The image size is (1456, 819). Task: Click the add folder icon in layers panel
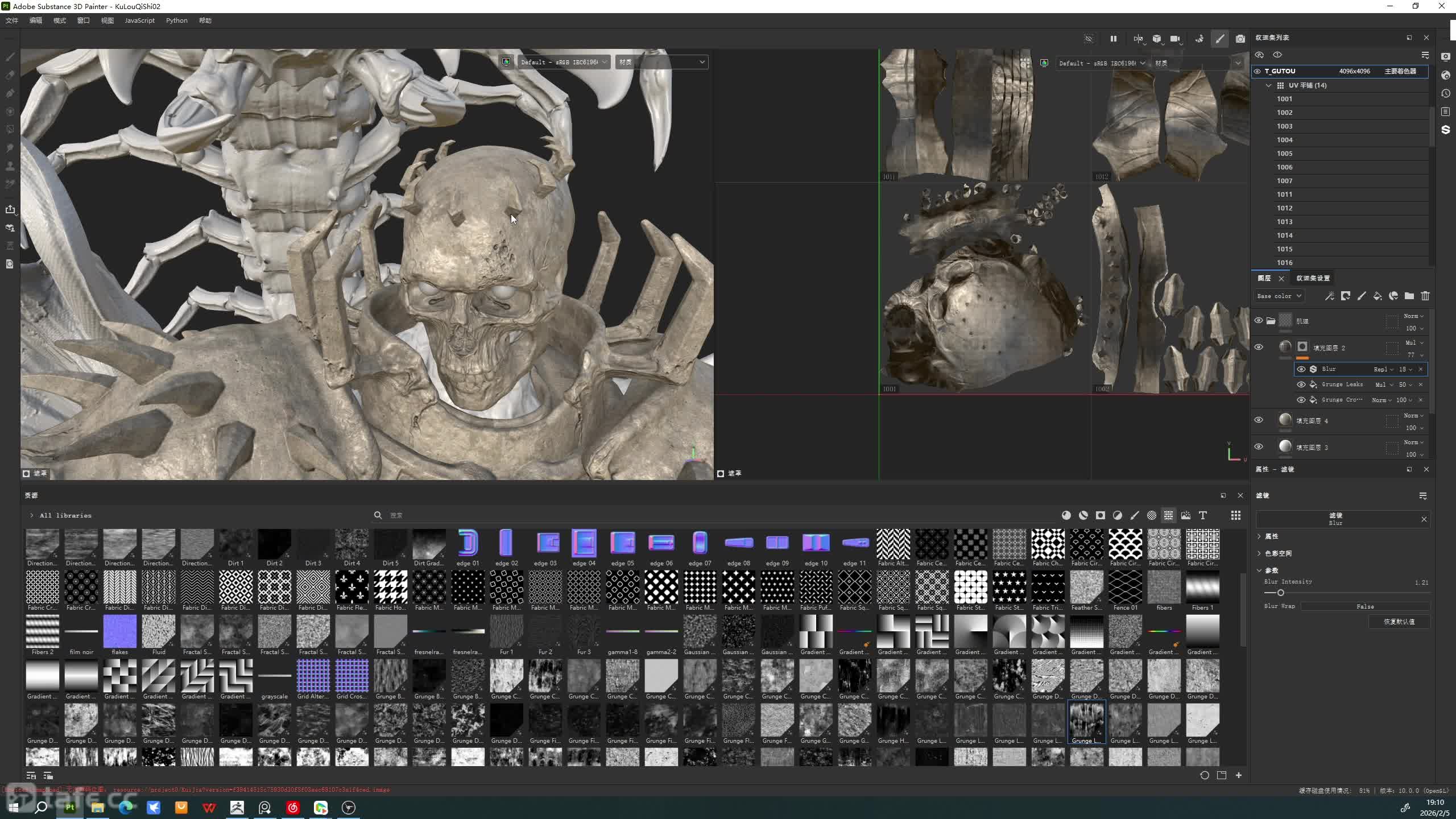1409,296
